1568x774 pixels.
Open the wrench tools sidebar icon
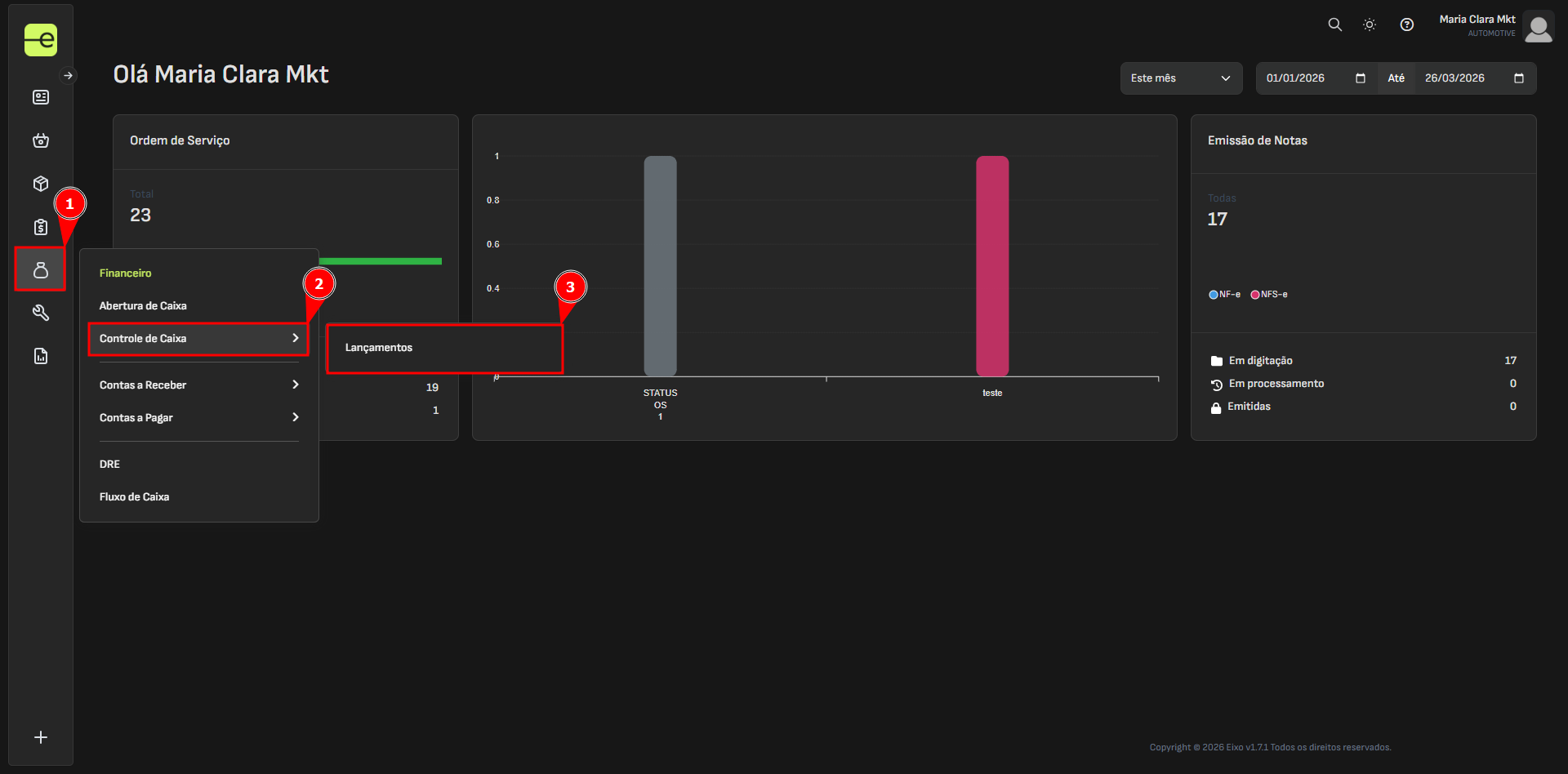coord(41,313)
